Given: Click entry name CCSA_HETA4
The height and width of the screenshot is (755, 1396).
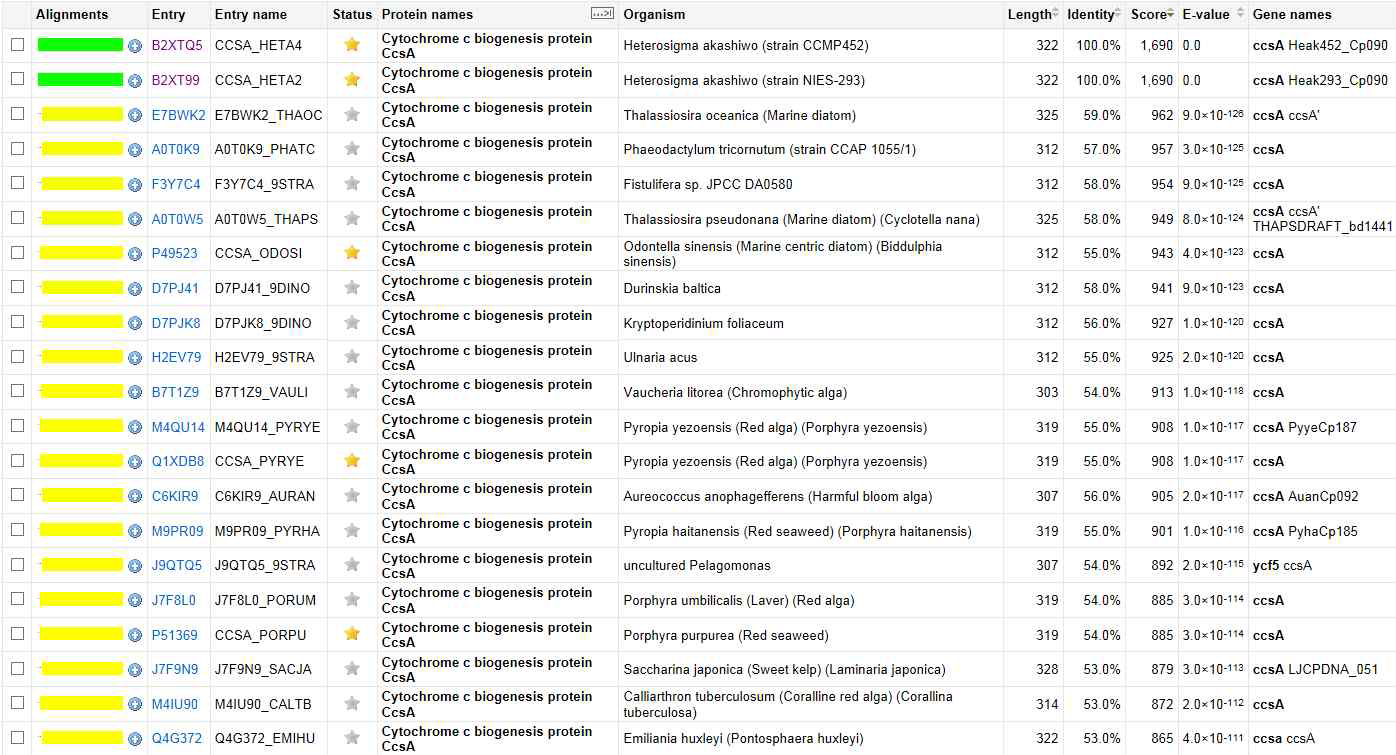Looking at the screenshot, I should pos(258,45).
